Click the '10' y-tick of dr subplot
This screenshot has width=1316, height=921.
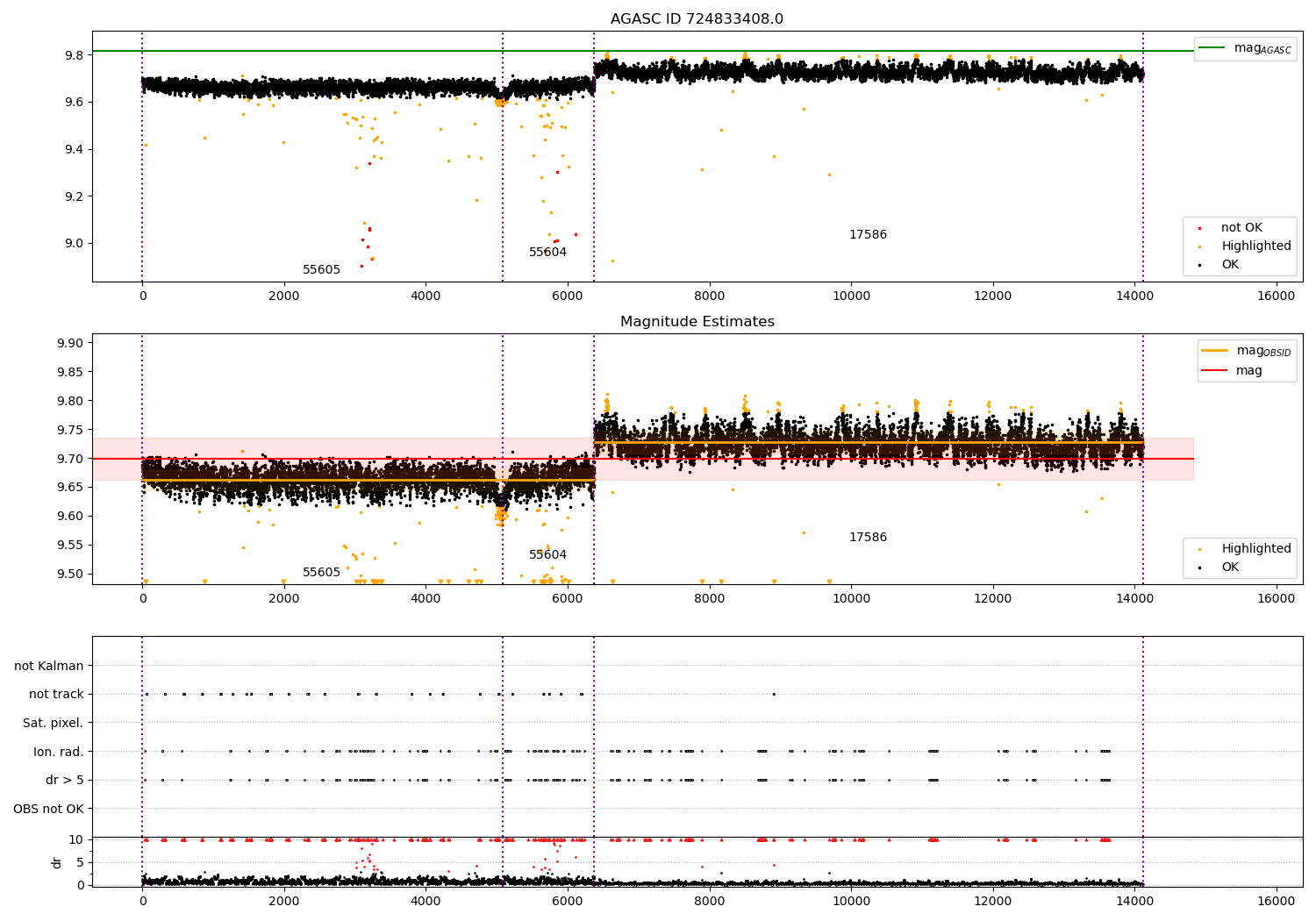(x=76, y=839)
